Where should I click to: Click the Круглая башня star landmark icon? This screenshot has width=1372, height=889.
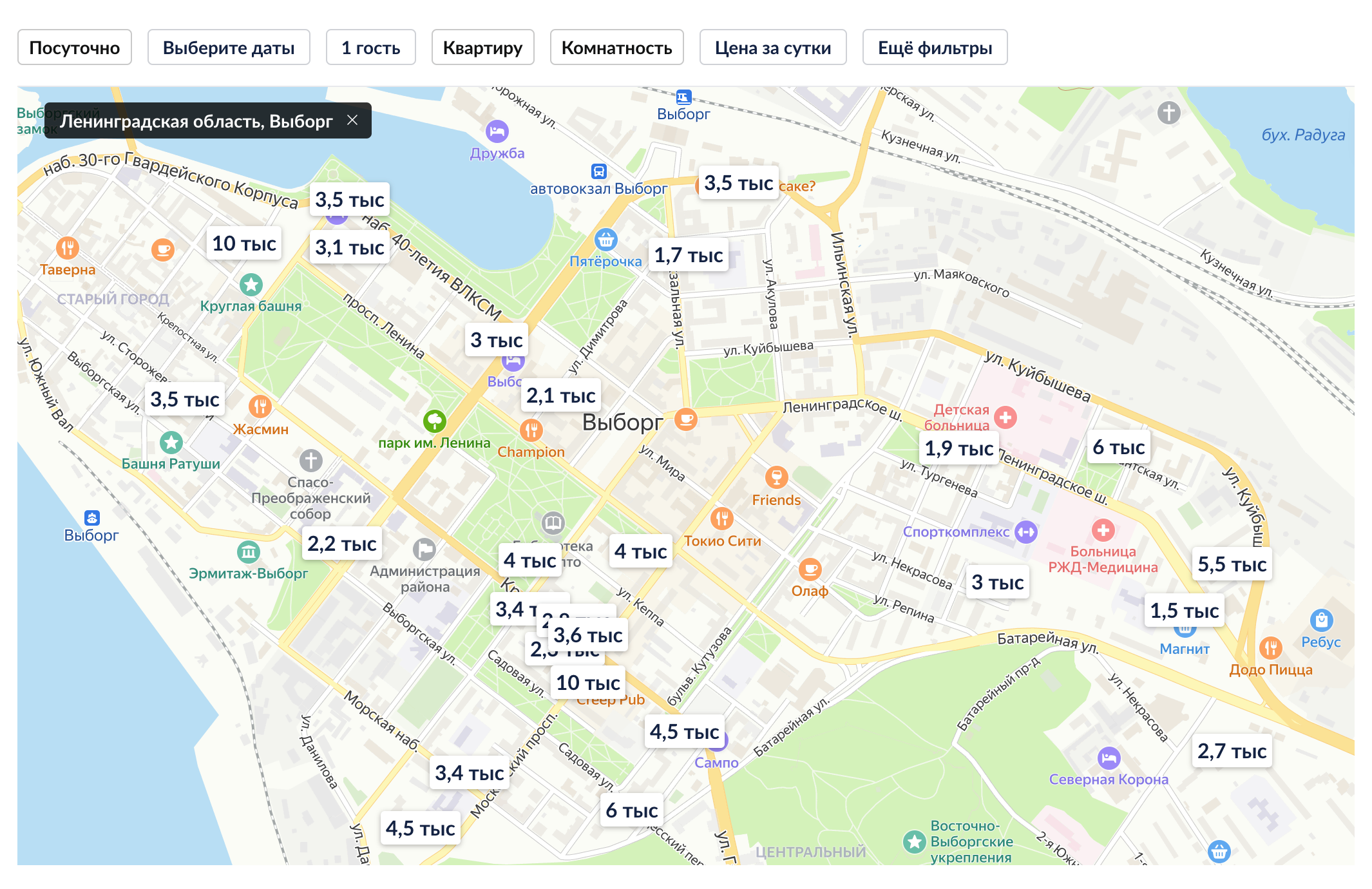251,284
